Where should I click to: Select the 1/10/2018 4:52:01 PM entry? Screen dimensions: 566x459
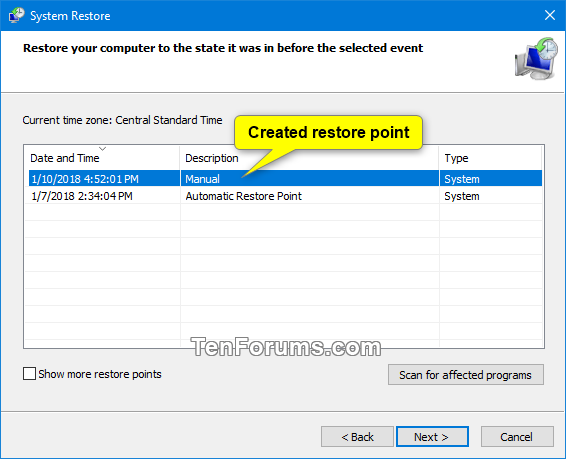coord(85,179)
